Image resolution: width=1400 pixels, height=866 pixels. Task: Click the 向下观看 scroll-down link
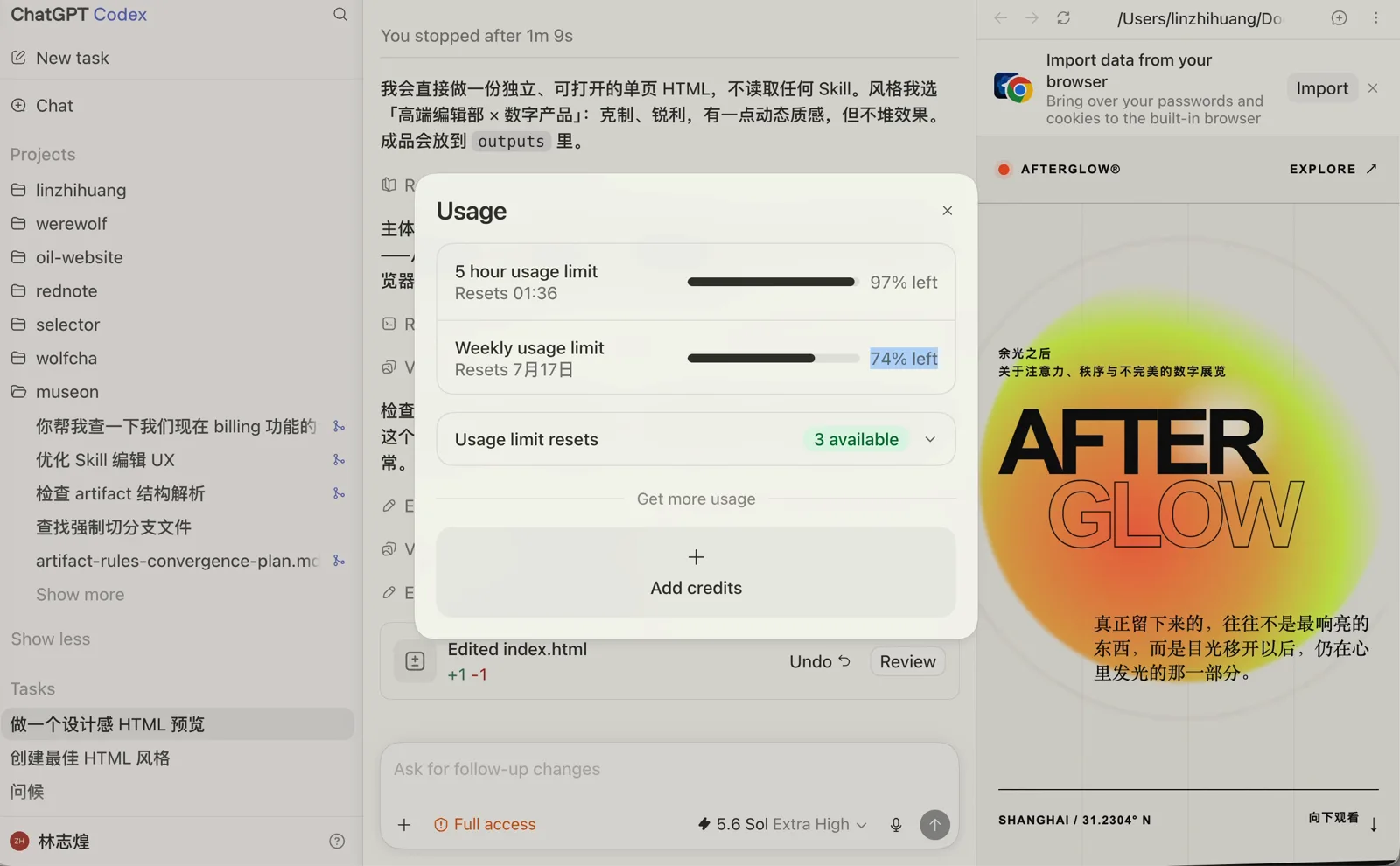tap(1344, 819)
